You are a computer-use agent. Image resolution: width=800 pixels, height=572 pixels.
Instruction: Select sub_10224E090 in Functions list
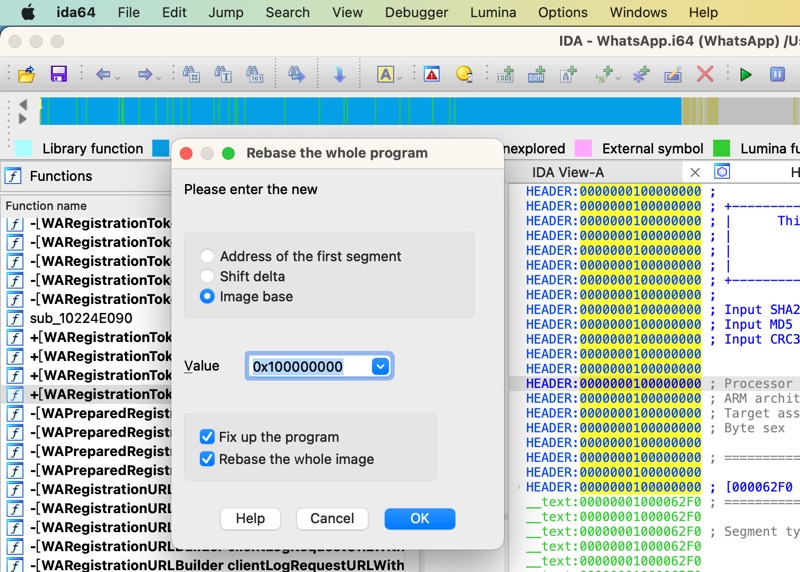81,318
